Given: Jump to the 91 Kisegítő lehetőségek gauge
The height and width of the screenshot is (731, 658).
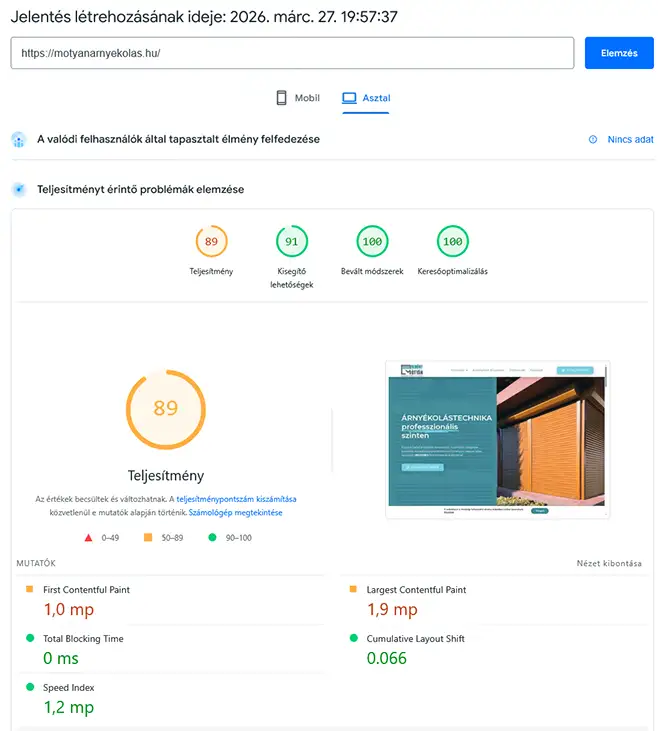Looking at the screenshot, I should click(x=291, y=241).
